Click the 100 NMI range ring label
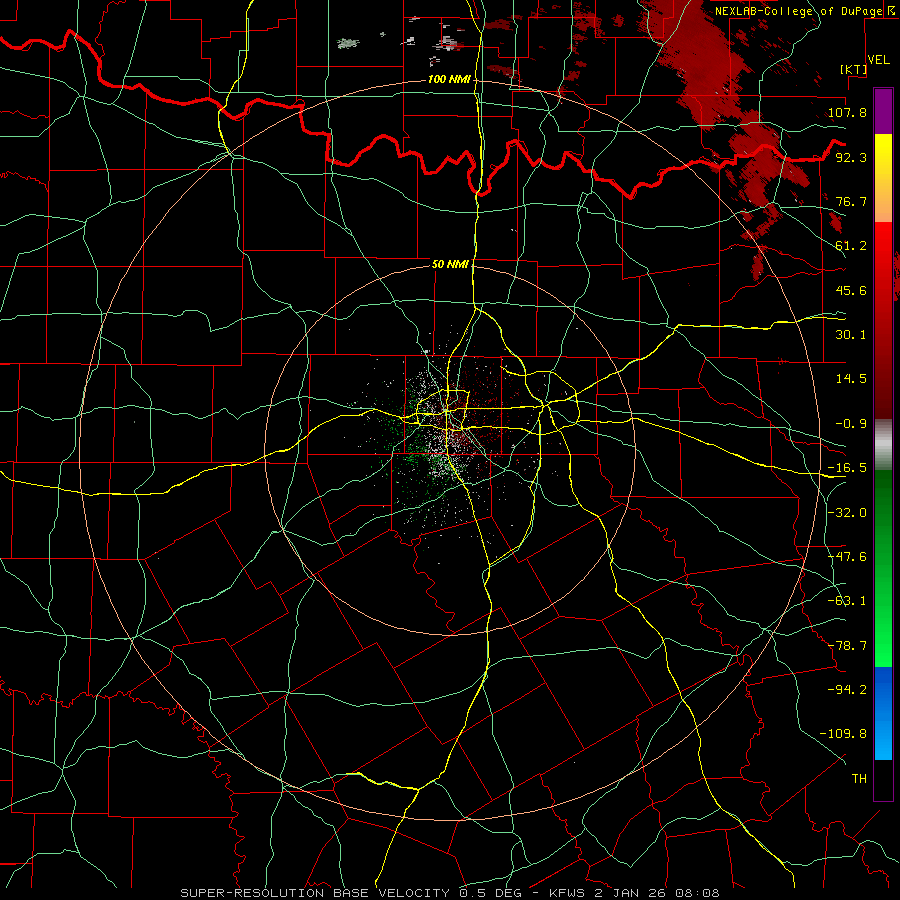900x900 pixels. point(449,79)
